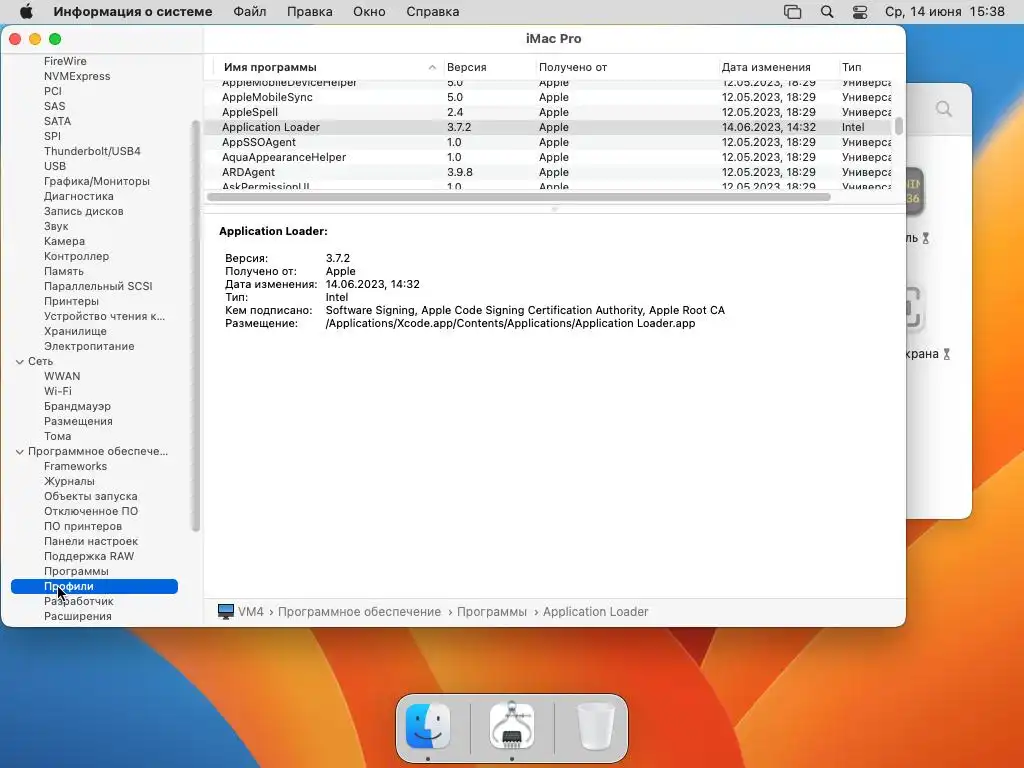This screenshot has width=1024, height=768.
Task: Select Frameworks in the sidebar
Action: [x=75, y=466]
